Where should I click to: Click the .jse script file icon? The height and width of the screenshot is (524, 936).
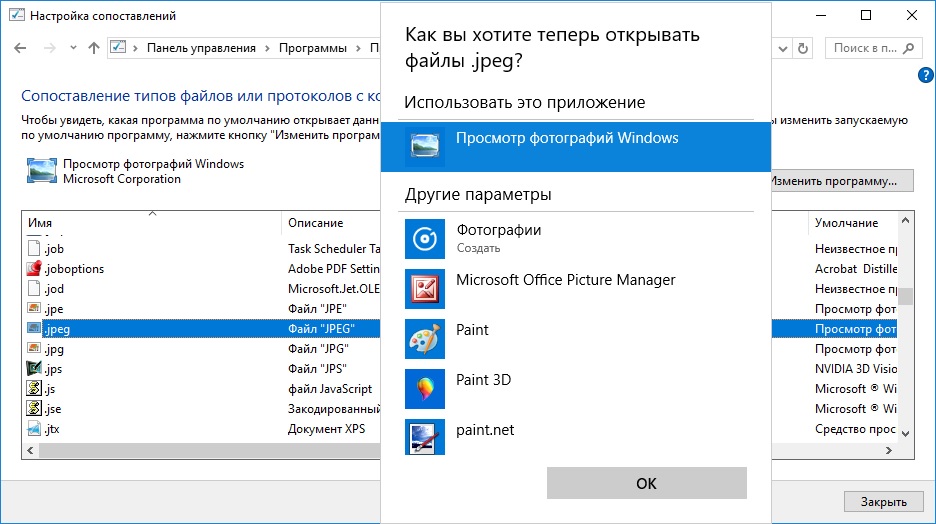[34, 408]
